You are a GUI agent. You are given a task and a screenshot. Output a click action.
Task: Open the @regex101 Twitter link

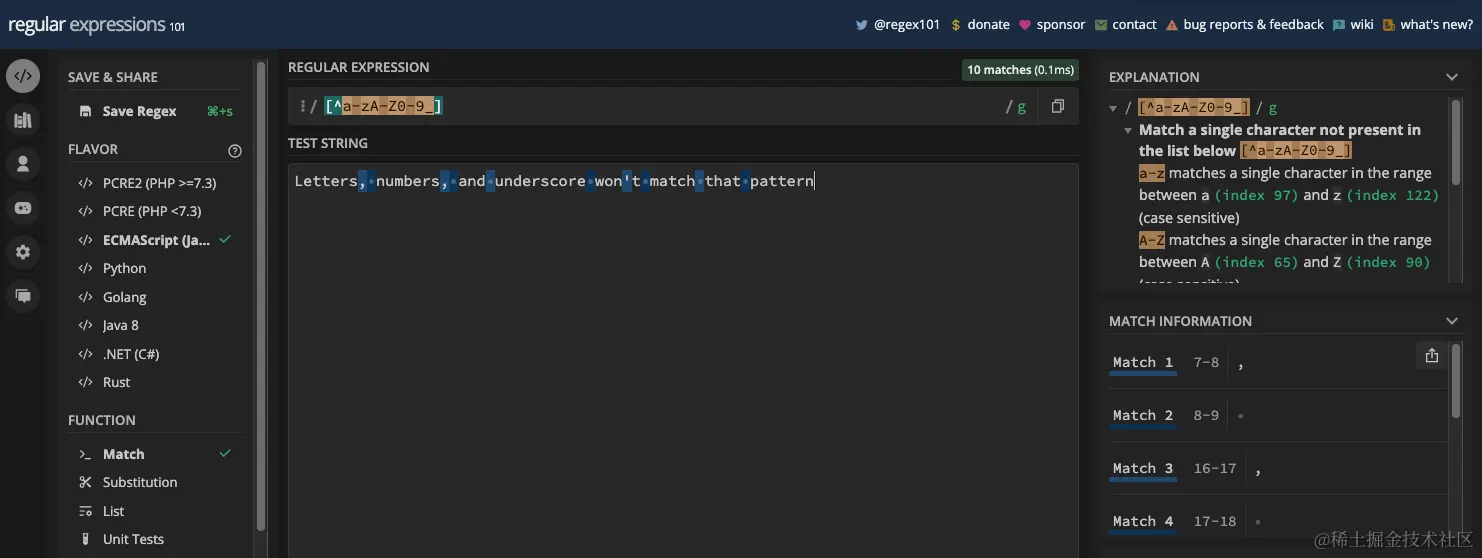[x=907, y=25]
